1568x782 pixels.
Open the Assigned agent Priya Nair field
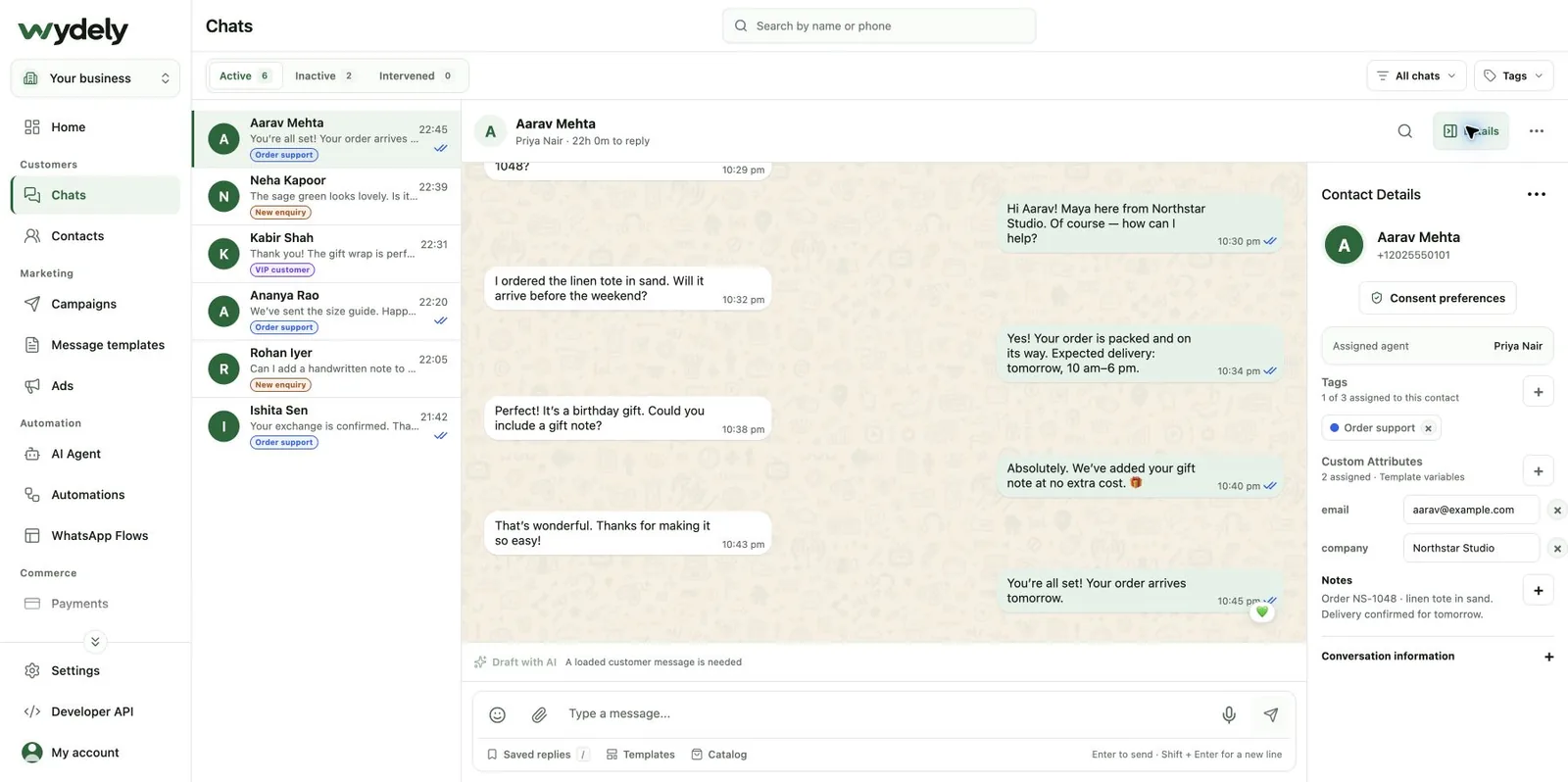click(x=1437, y=346)
